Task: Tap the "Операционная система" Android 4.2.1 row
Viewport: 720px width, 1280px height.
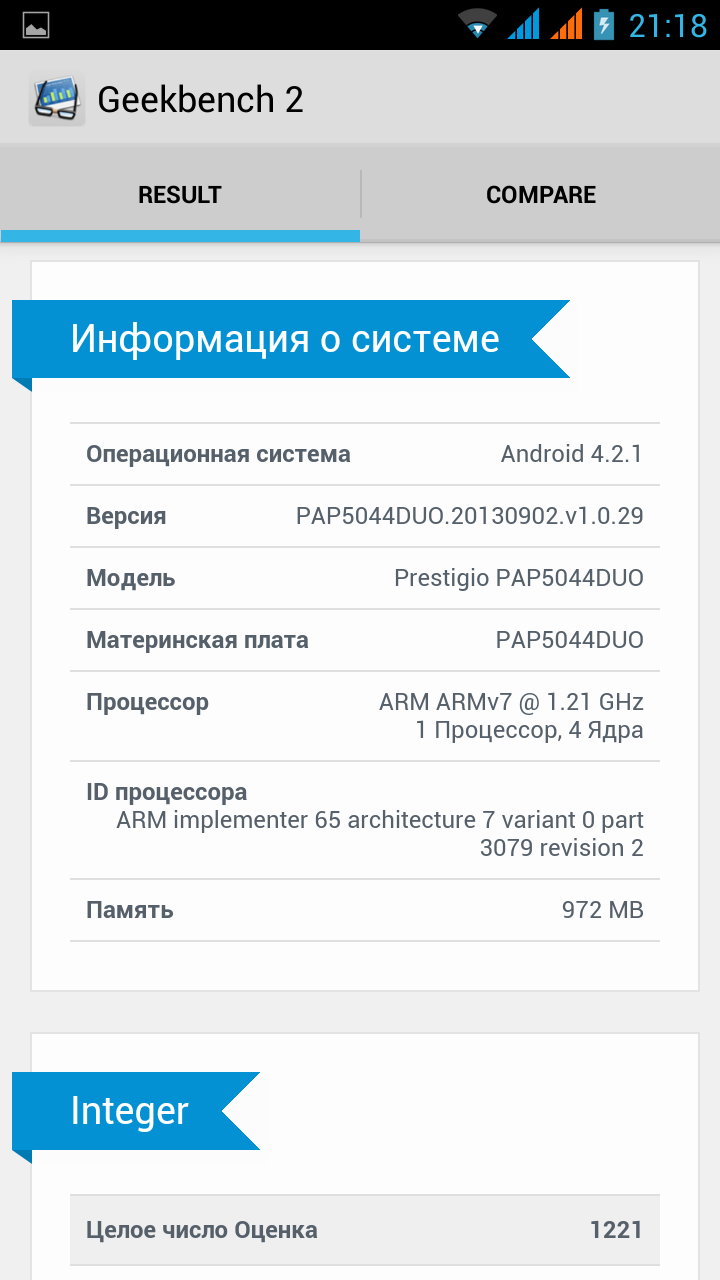Action: point(365,454)
